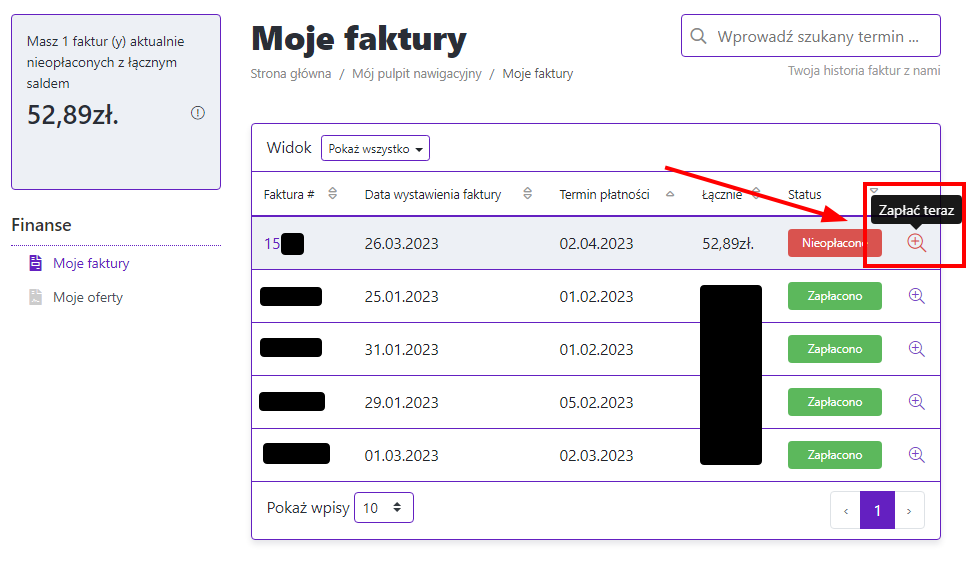Click Moje faktury document icon in sidebar
Image resolution: width=968 pixels, height=564 pixels.
point(36,264)
